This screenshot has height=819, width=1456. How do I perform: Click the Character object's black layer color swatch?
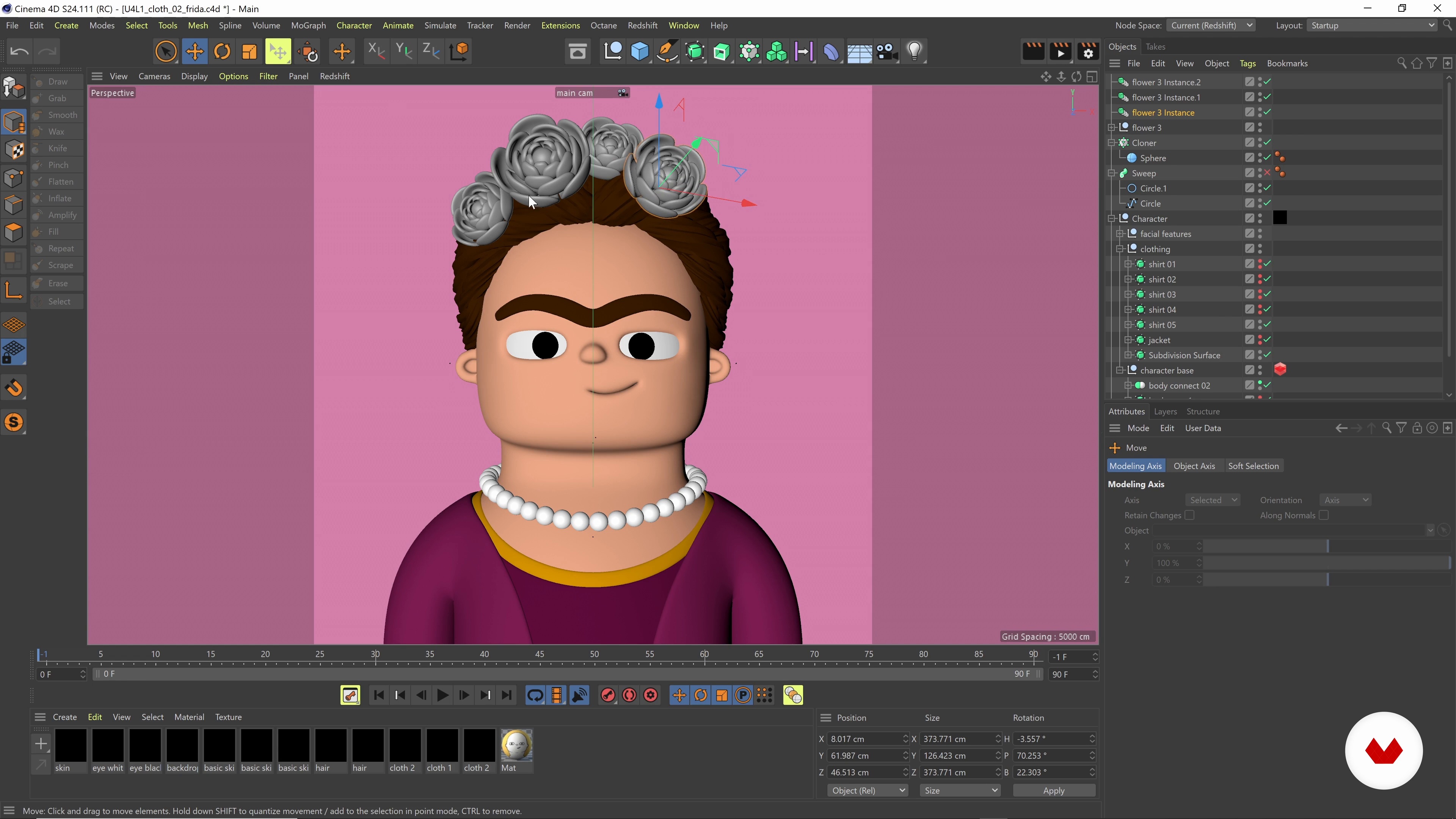click(x=1280, y=218)
